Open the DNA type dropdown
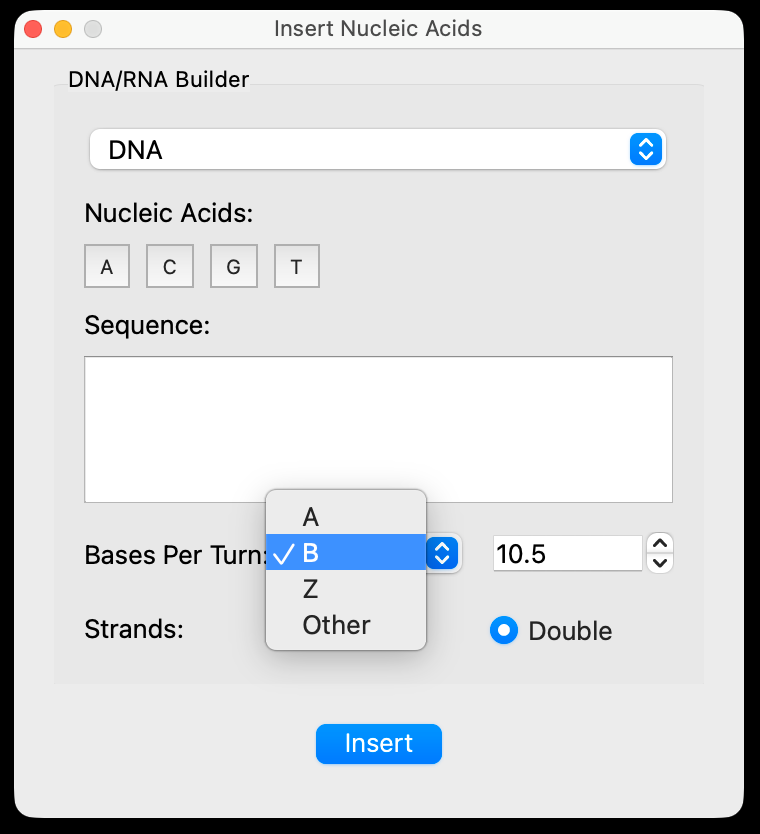This screenshot has width=760, height=834. coord(377,150)
